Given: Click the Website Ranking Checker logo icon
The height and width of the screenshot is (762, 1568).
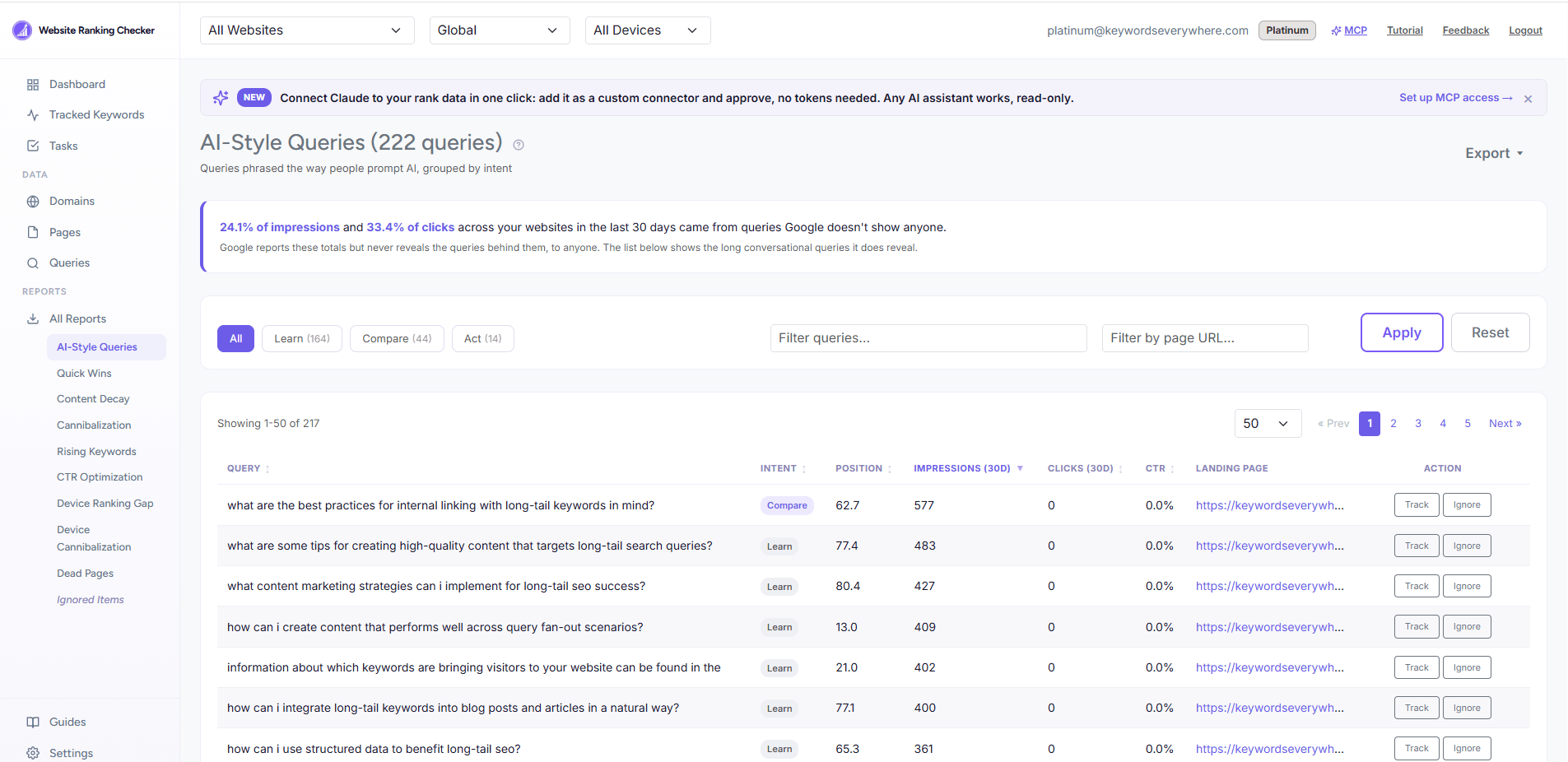Looking at the screenshot, I should 22,30.
